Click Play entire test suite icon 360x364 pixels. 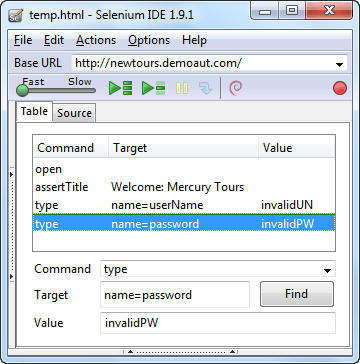121,88
